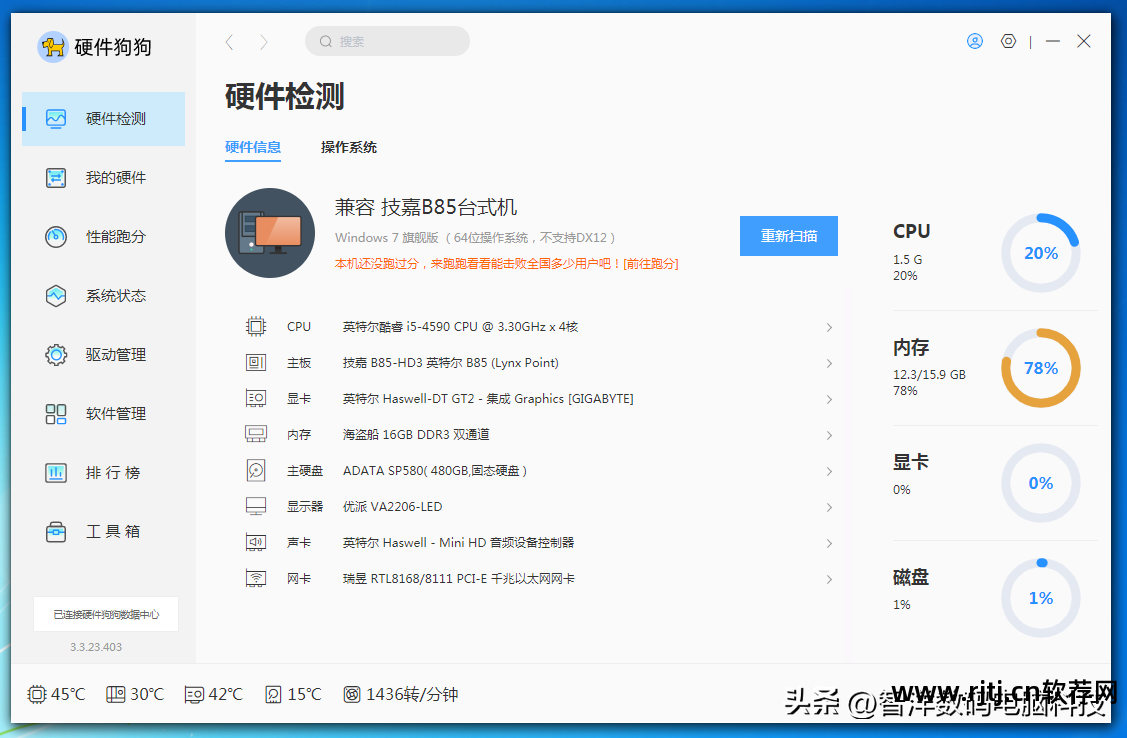Click the version number 3.3.23.403
1127x738 pixels.
point(96,647)
